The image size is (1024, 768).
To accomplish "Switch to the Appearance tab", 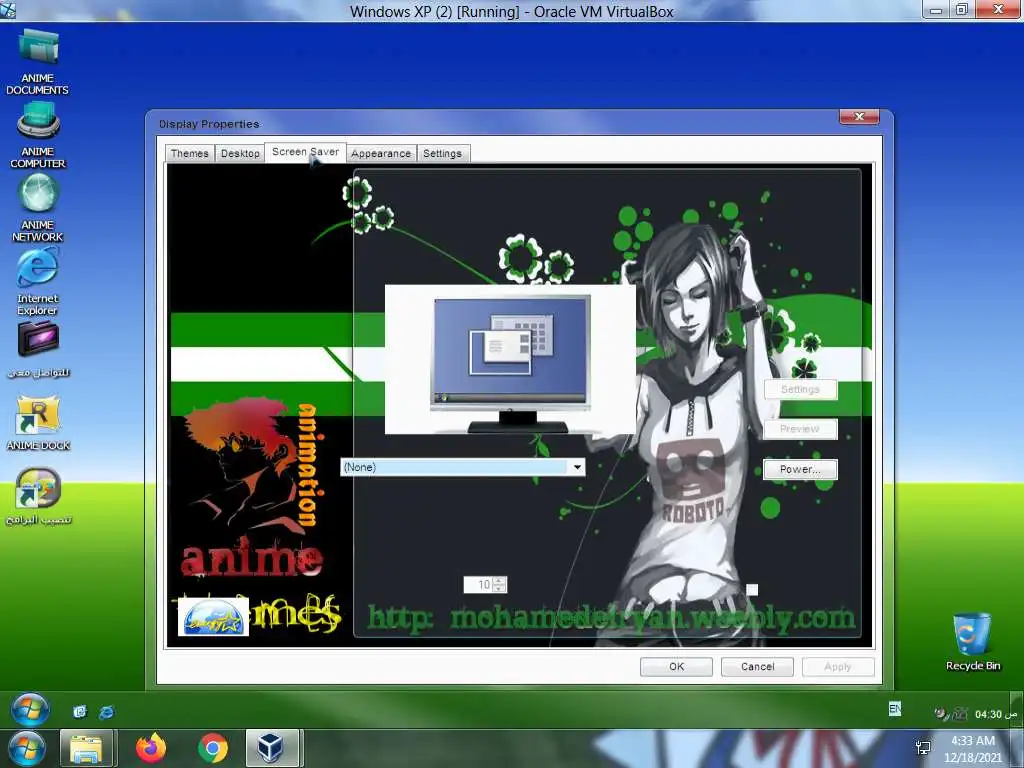I will [x=381, y=153].
